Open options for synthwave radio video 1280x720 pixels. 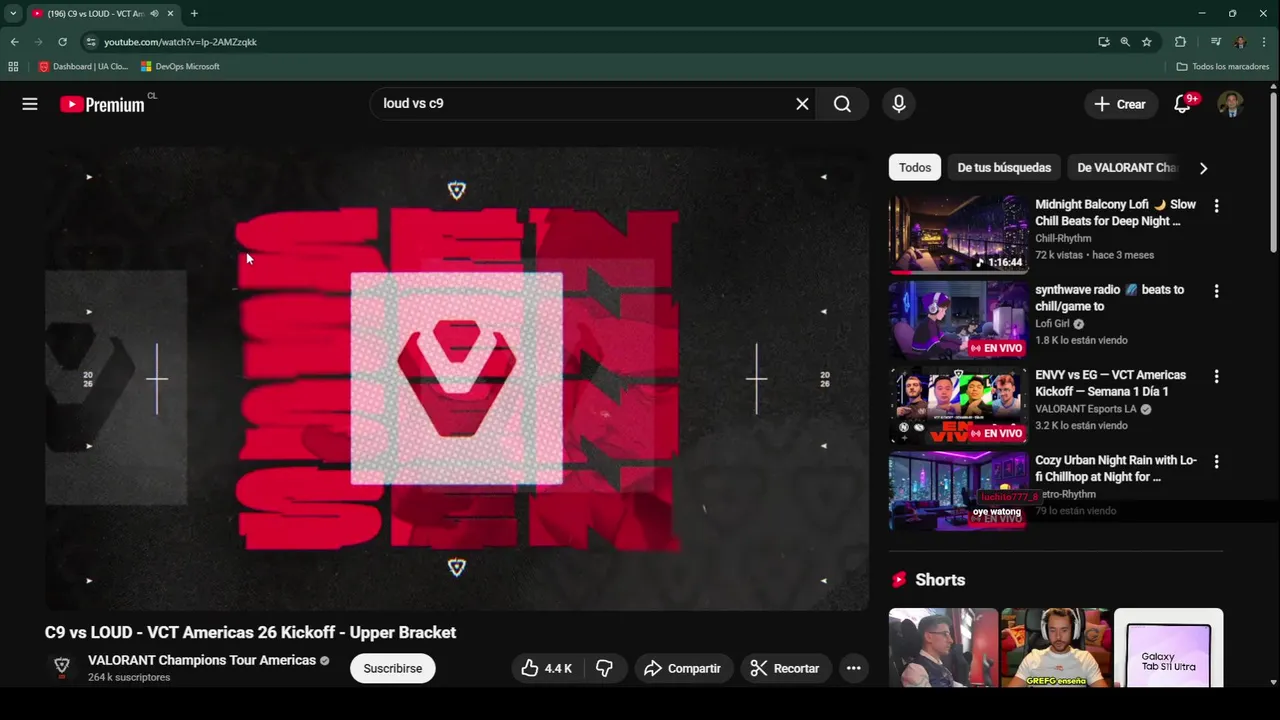pyautogui.click(x=1216, y=291)
